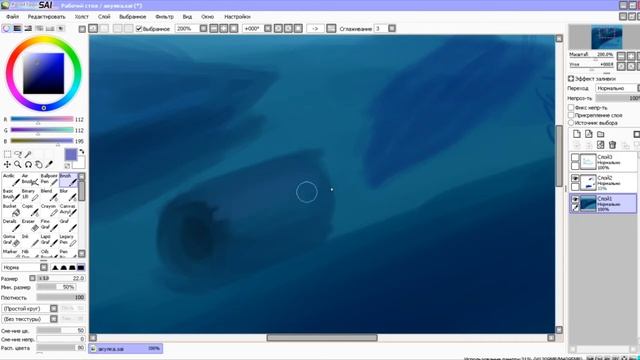Select the Источник выбора radio option
The height and width of the screenshot is (360, 640).
click(571, 122)
